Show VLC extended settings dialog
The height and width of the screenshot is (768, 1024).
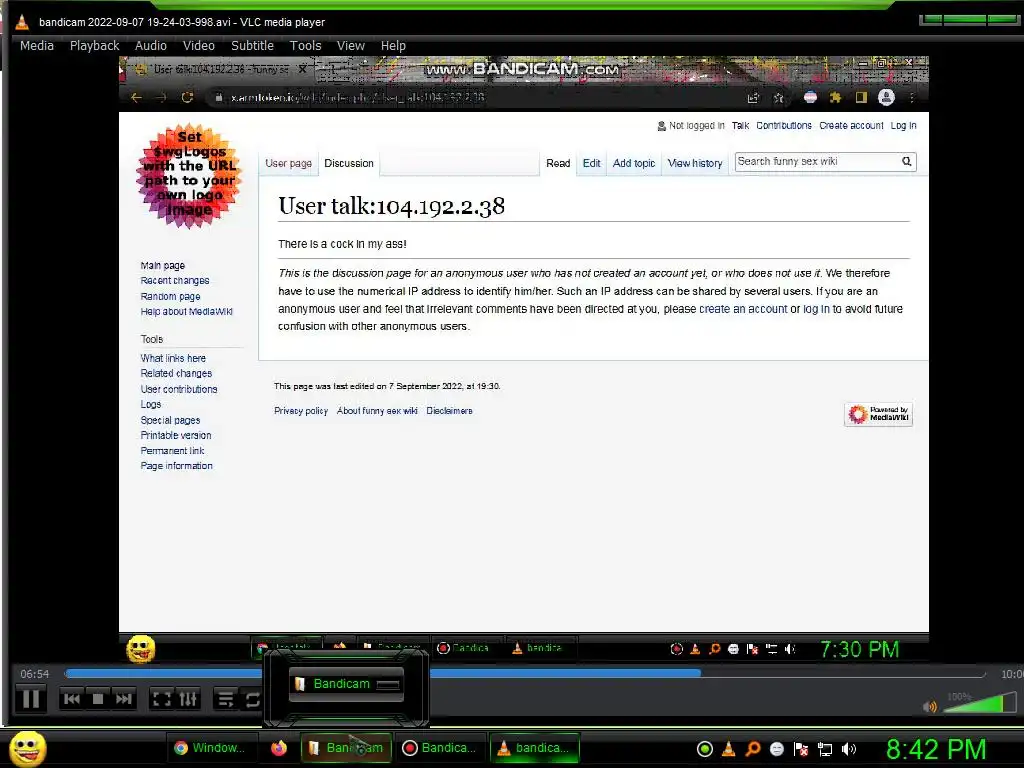(x=188, y=699)
